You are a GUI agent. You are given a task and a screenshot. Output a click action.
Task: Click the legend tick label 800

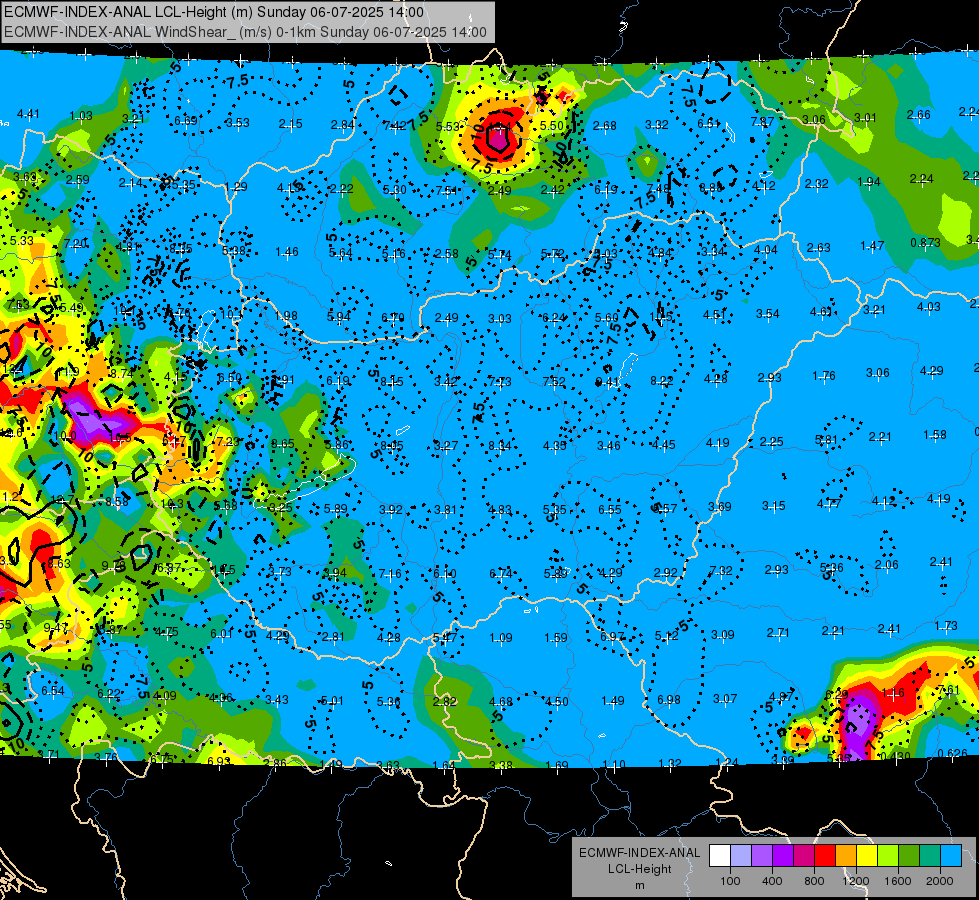[x=814, y=881]
